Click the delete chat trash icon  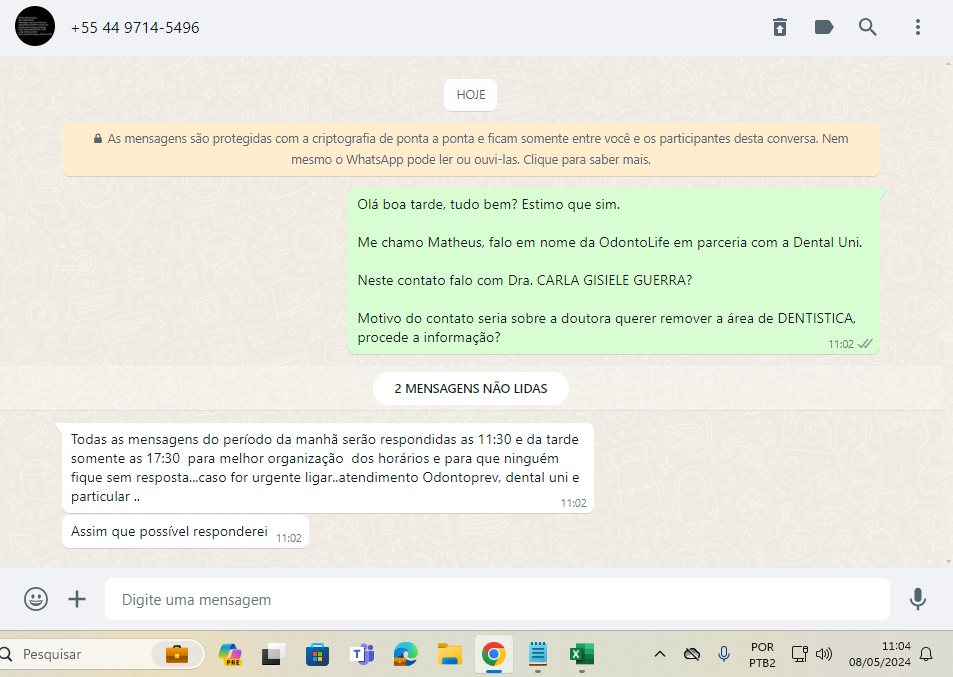pos(780,27)
